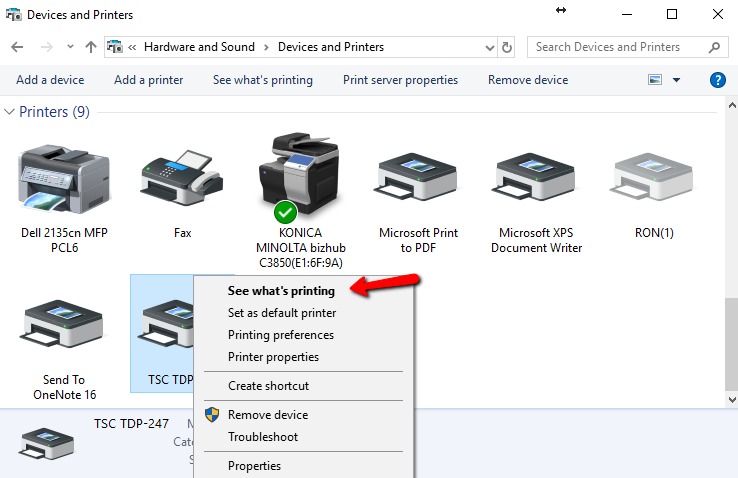This screenshot has height=478, width=738.
Task: Click the Forward navigation arrow
Action: pos(47,47)
